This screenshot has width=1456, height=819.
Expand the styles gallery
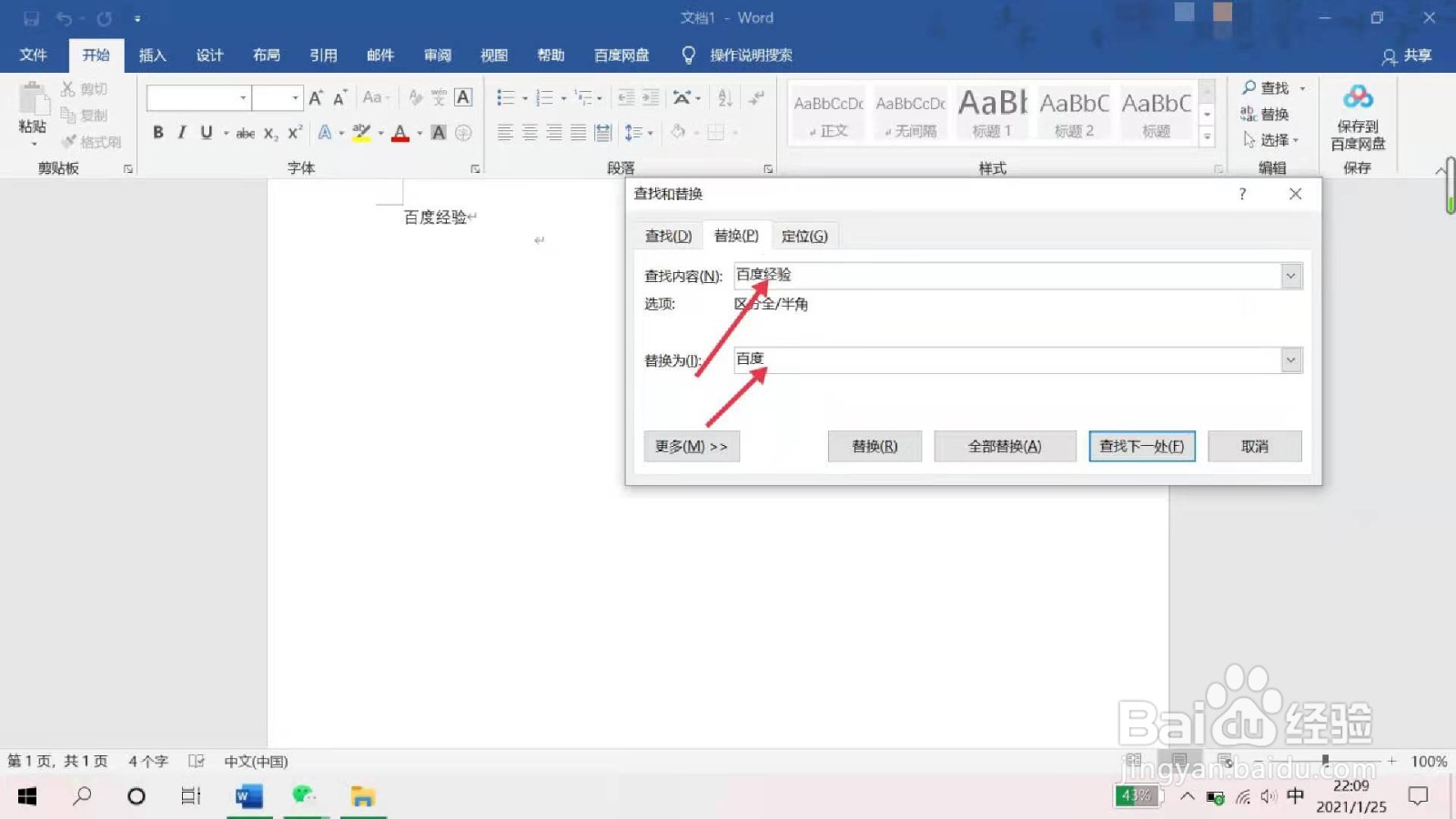(x=1208, y=138)
